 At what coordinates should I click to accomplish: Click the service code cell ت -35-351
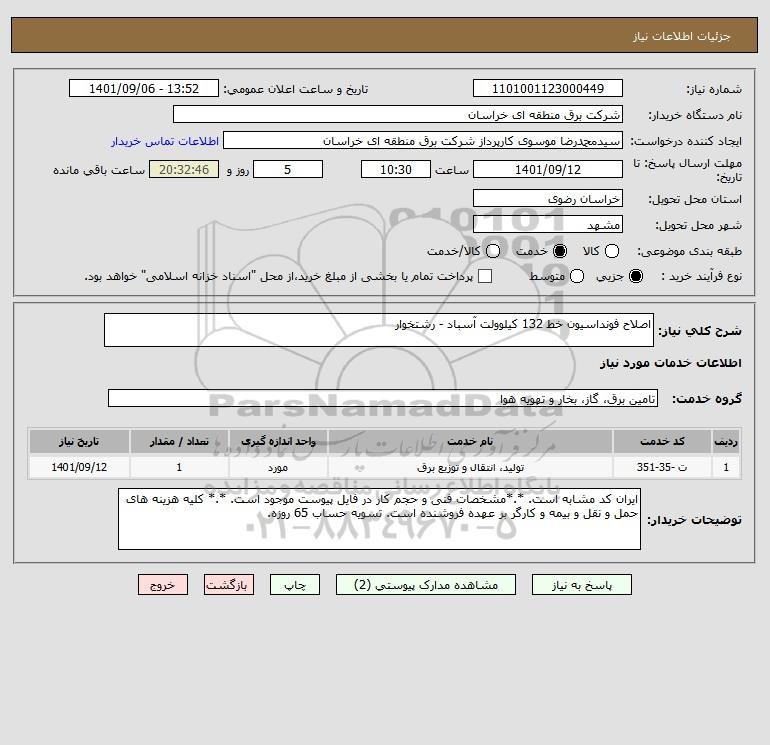pyautogui.click(x=662, y=467)
